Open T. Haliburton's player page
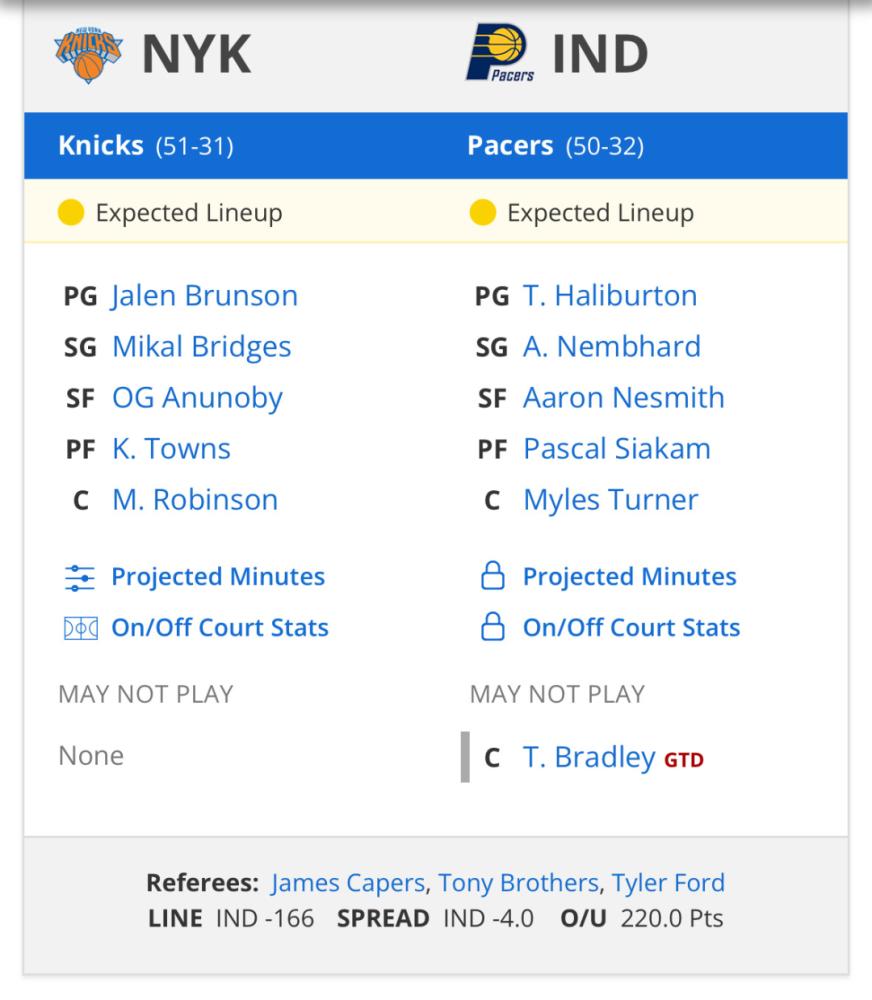872x1000 pixels. pos(610,296)
